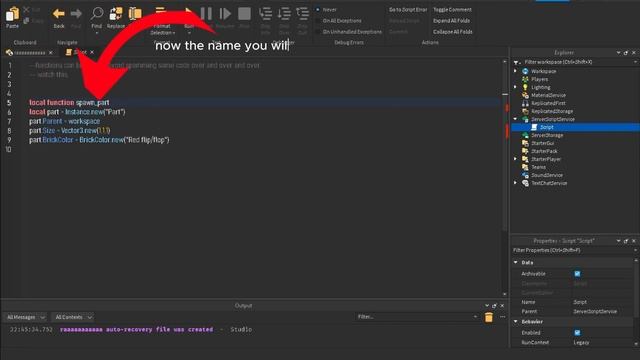Click the Paste clipboard icon
Image resolution: width=640 pixels, height=360 pixels.
pos(12,14)
